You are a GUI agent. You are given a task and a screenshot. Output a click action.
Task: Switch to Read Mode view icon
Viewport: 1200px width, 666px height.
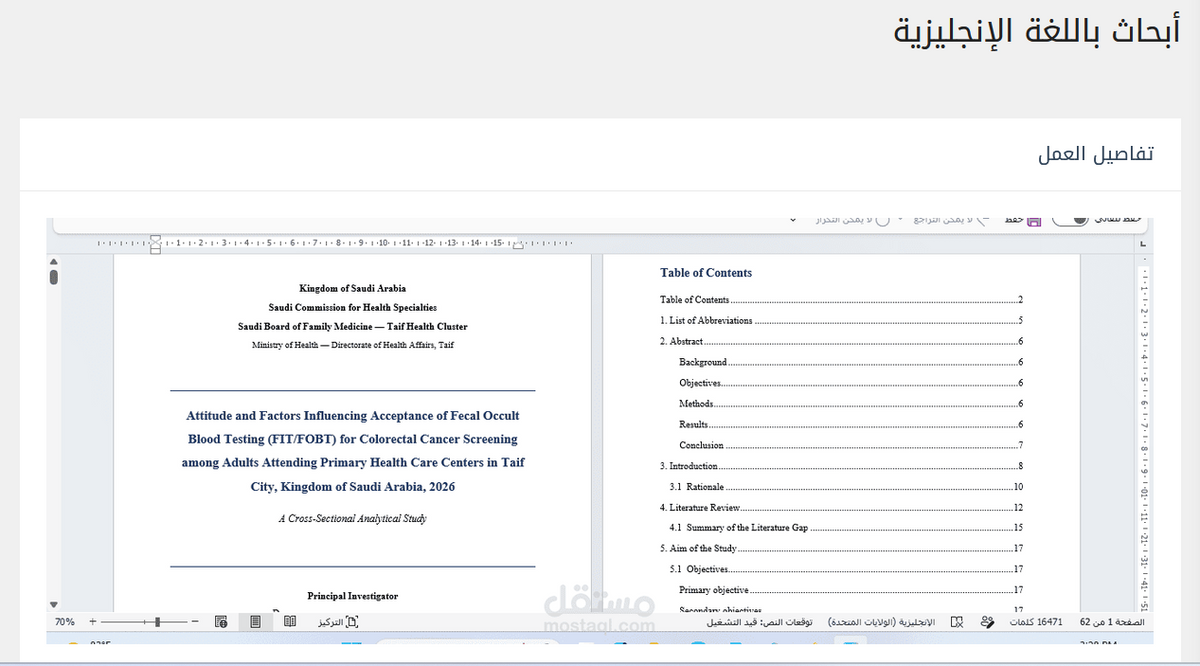coord(290,622)
